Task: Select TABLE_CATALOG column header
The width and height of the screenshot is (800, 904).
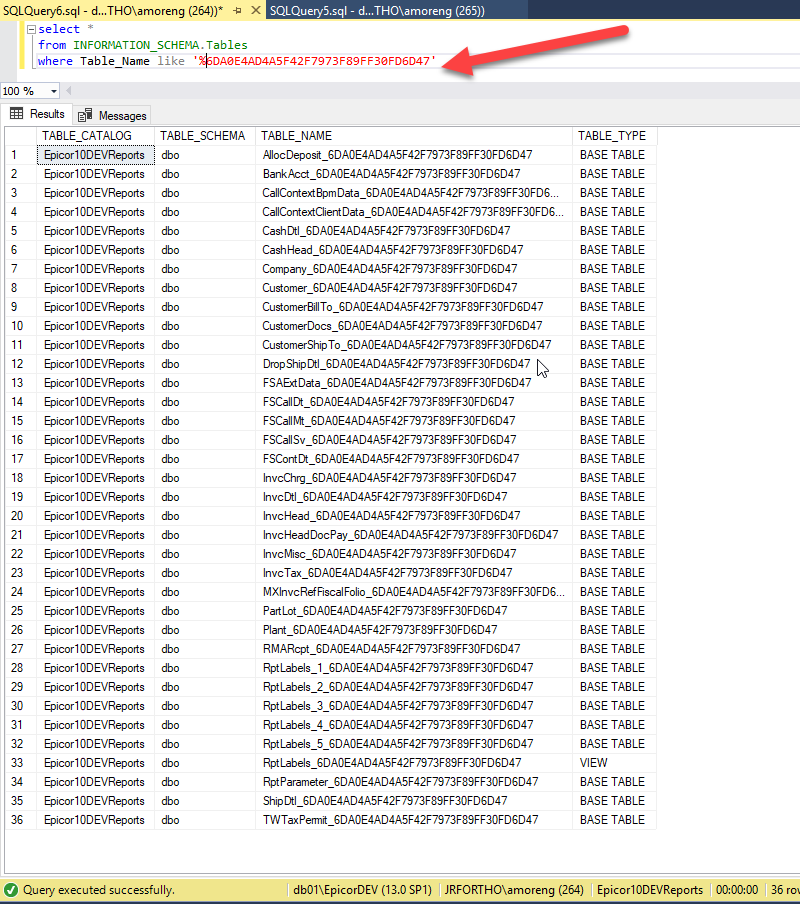Action: [96, 136]
